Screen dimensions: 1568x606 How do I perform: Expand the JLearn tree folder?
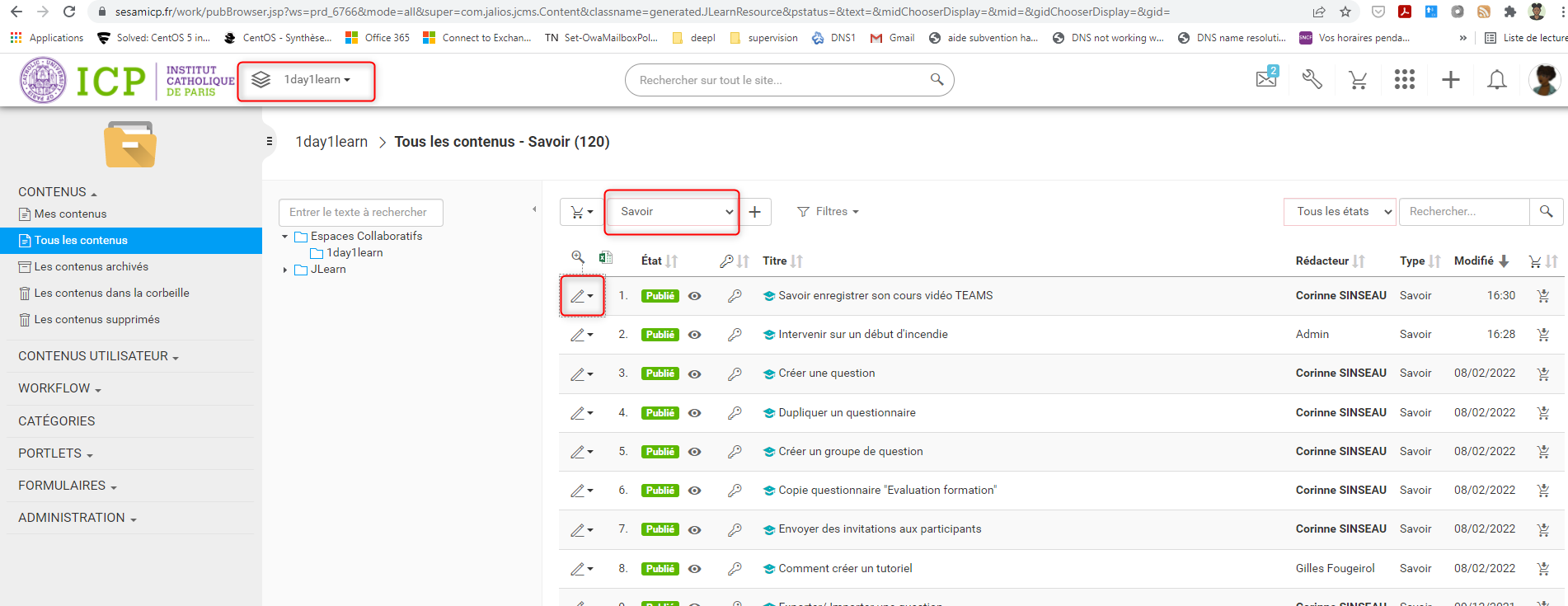point(285,270)
